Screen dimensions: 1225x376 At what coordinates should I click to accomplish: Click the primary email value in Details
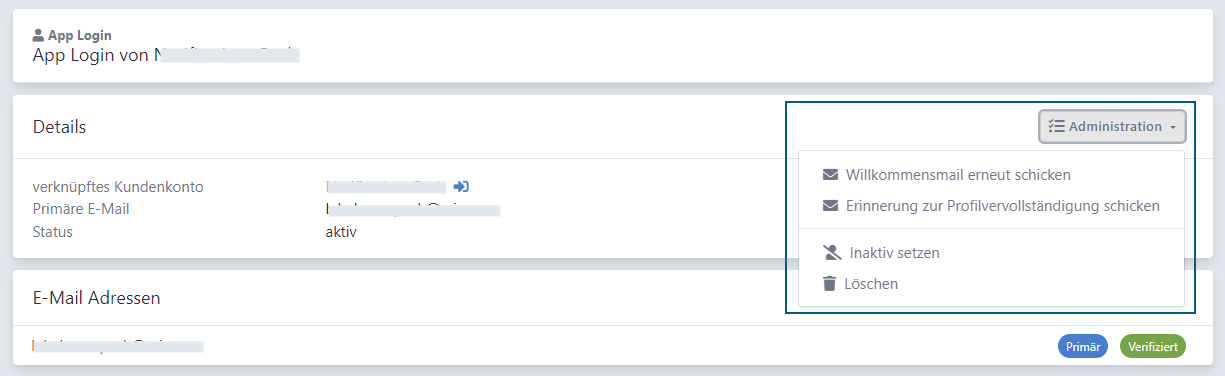(x=413, y=209)
